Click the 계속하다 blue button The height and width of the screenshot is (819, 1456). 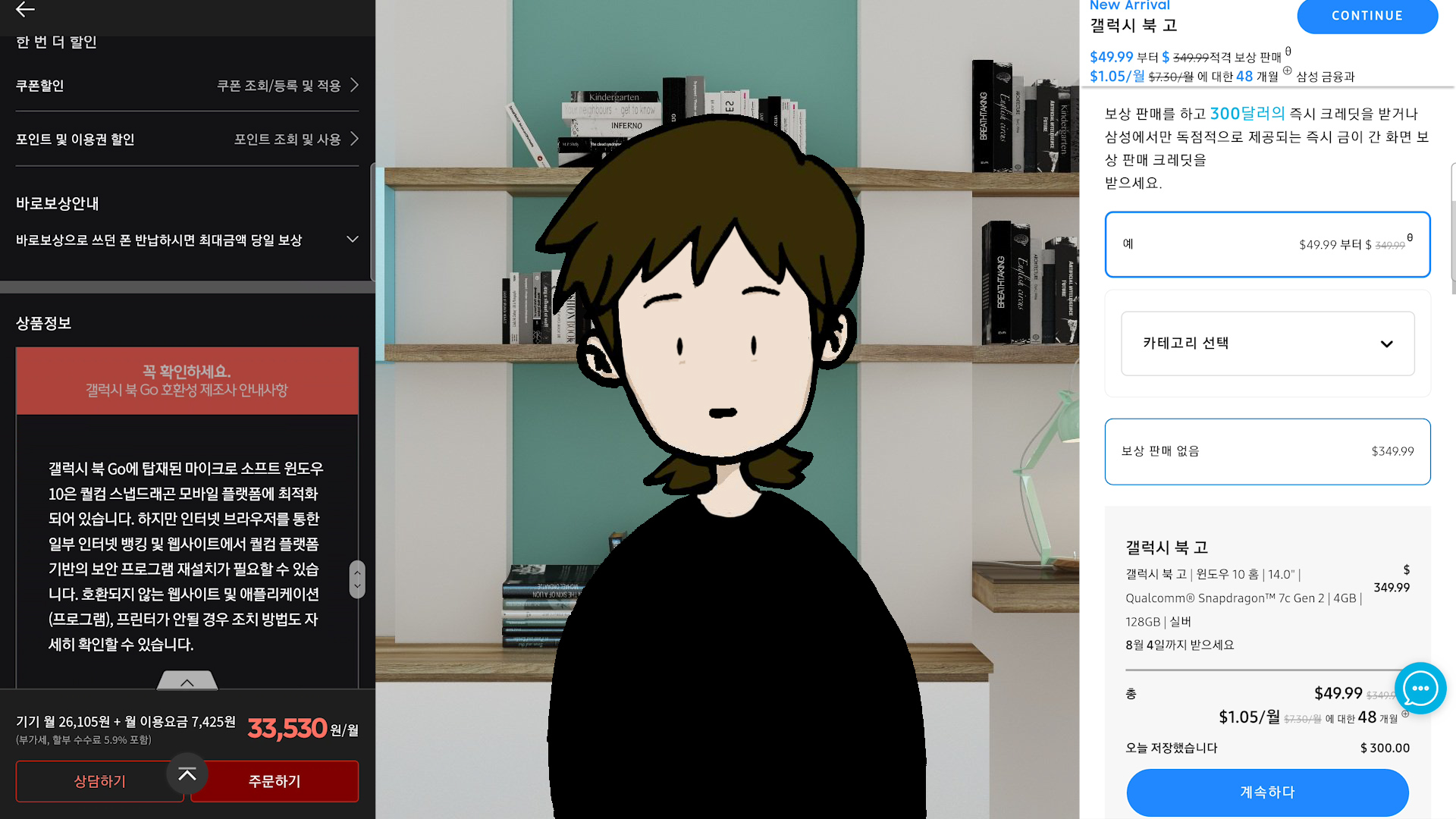tap(1267, 792)
